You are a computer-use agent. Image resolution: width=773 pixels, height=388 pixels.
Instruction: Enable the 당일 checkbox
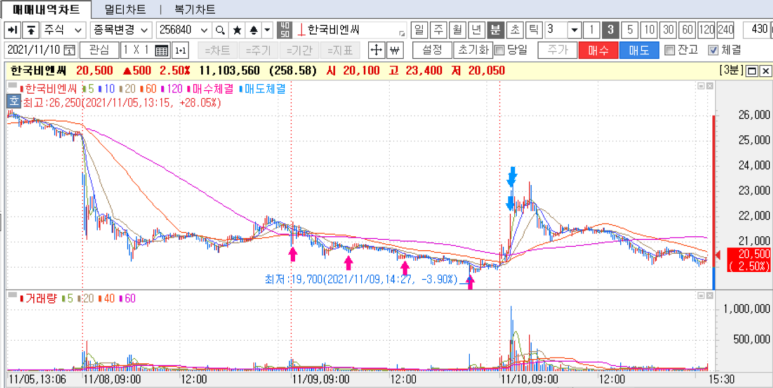coord(499,50)
